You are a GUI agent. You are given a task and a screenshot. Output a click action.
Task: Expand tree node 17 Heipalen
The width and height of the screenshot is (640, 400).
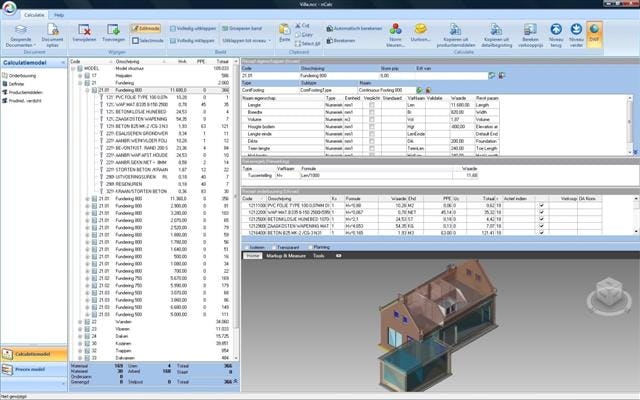pos(81,74)
